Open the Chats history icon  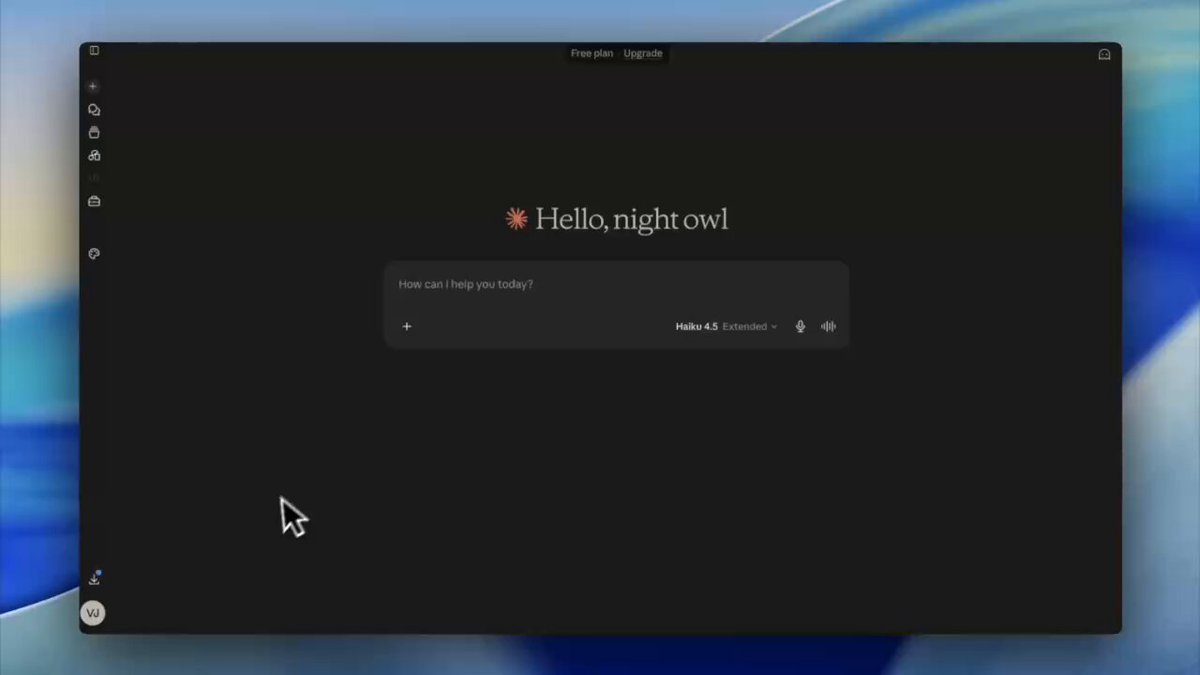tap(94, 110)
